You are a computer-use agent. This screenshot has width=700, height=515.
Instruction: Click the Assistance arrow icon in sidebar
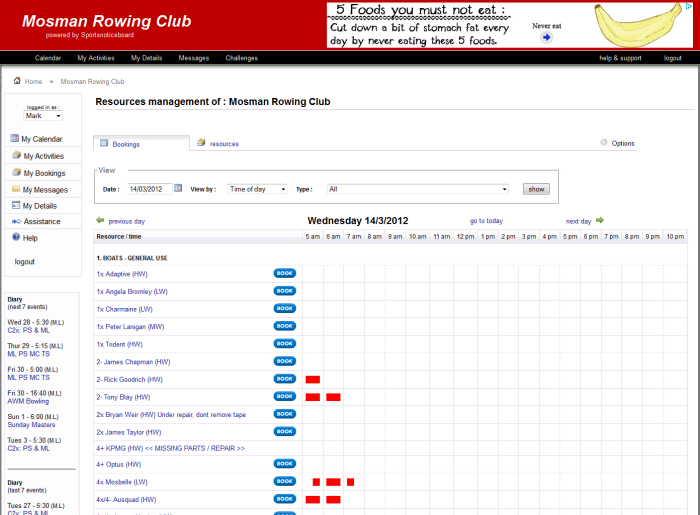(x=17, y=221)
